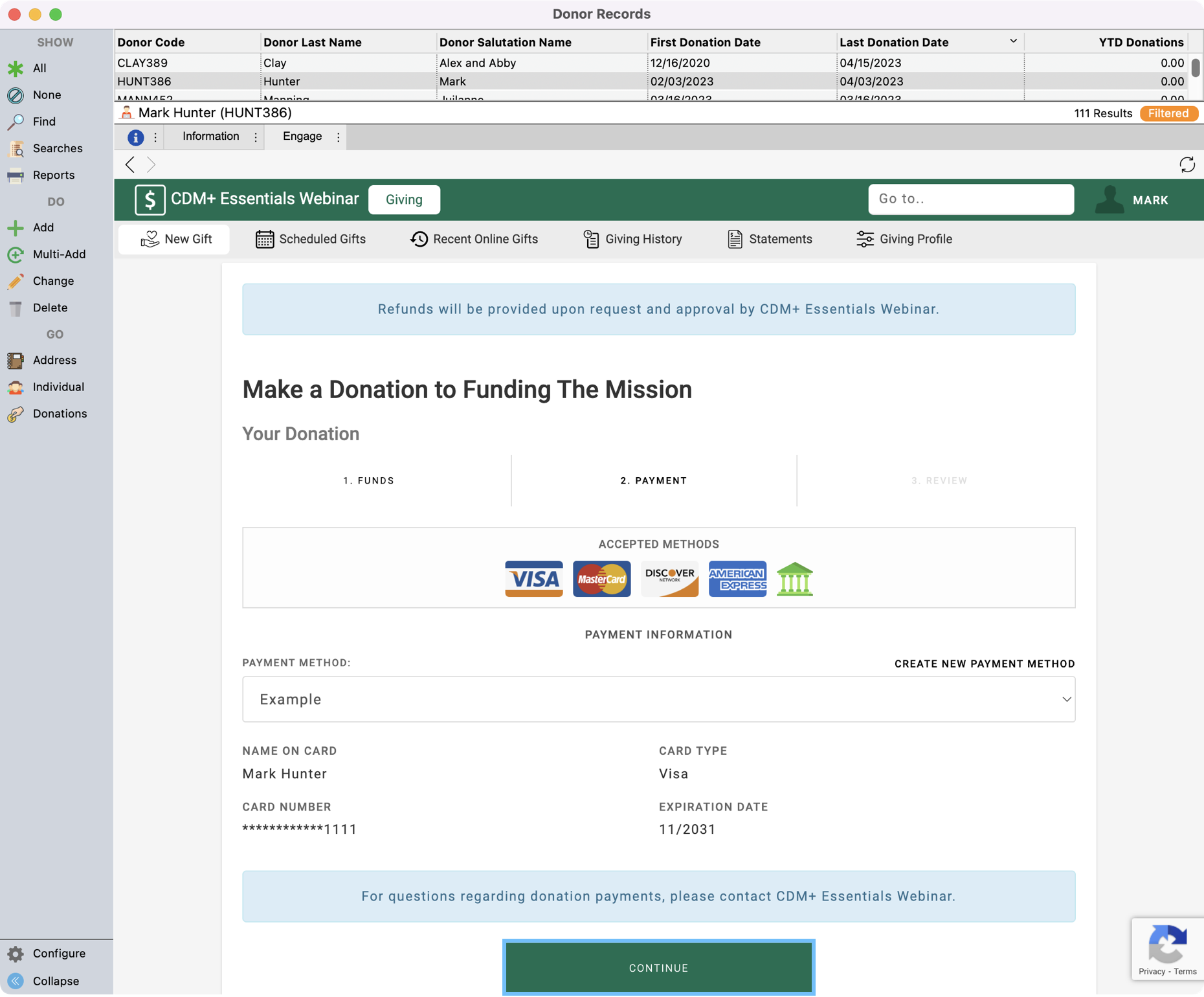Click the dollar sign logo icon
Viewport: 1204px width, 997px height.
point(150,199)
